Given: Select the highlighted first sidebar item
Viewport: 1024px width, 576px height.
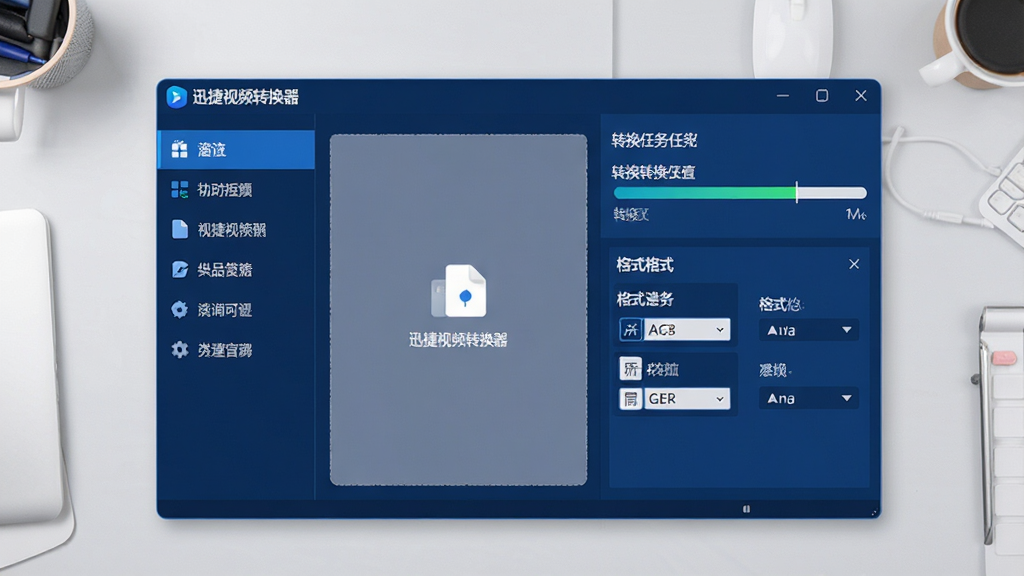Looking at the screenshot, I should pos(236,150).
